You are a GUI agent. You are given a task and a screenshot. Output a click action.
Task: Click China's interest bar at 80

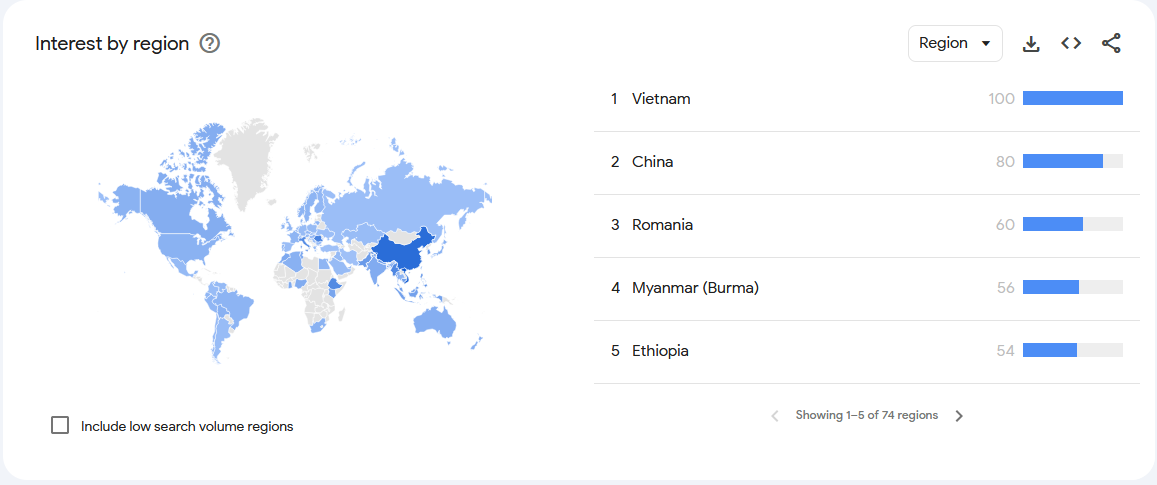pos(1063,161)
